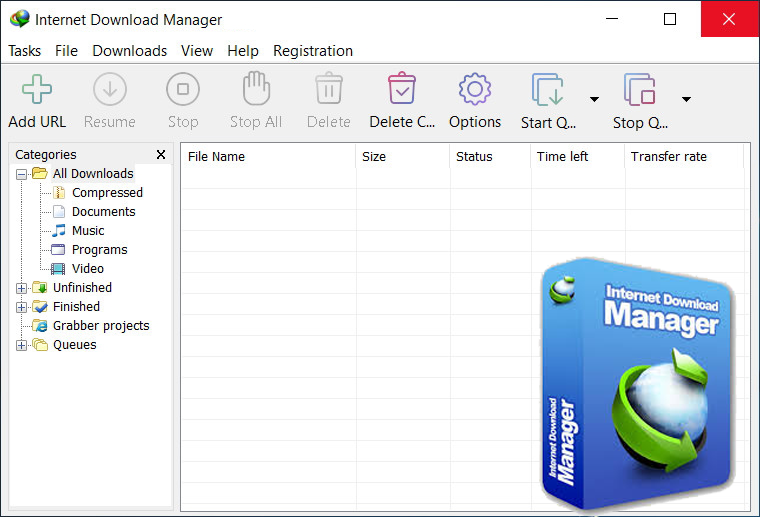Select the Programs category label
The width and height of the screenshot is (760, 517).
tap(100, 250)
